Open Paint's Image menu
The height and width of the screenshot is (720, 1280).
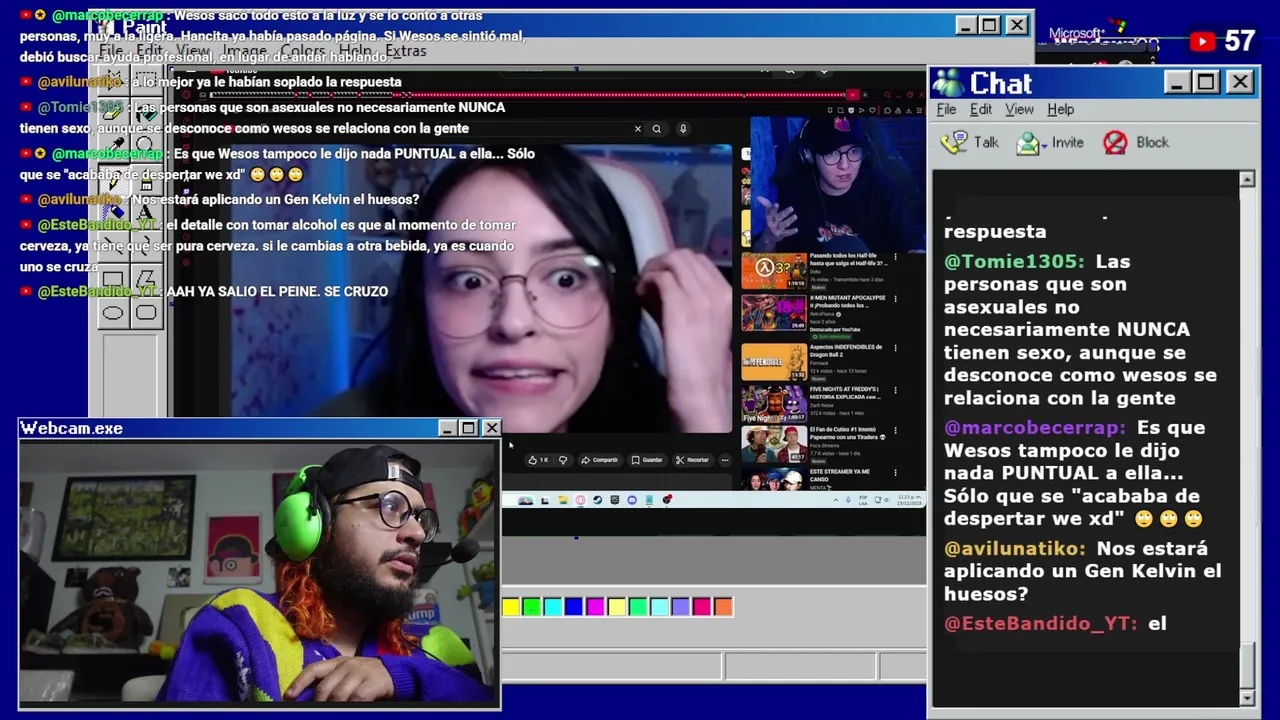coord(245,50)
